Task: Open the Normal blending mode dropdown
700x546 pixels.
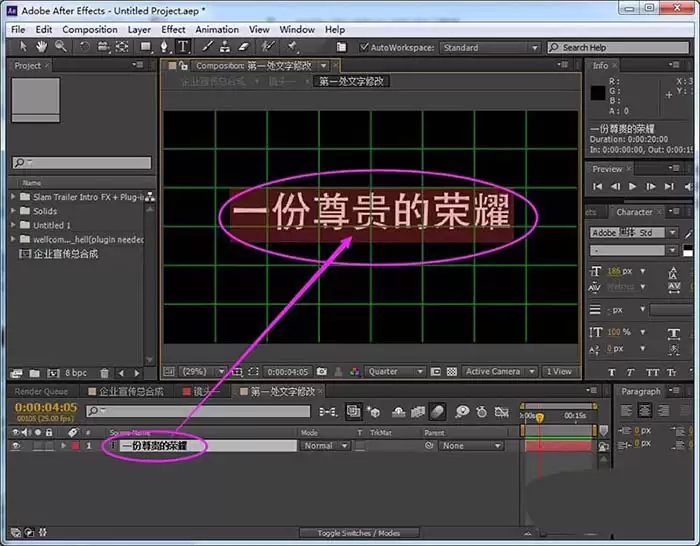Action: click(325, 446)
